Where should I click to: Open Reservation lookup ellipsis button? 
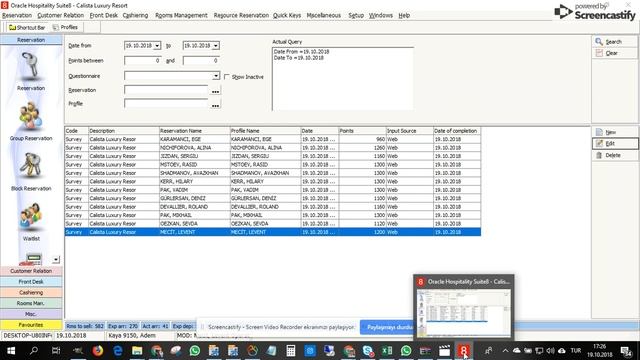point(215,91)
